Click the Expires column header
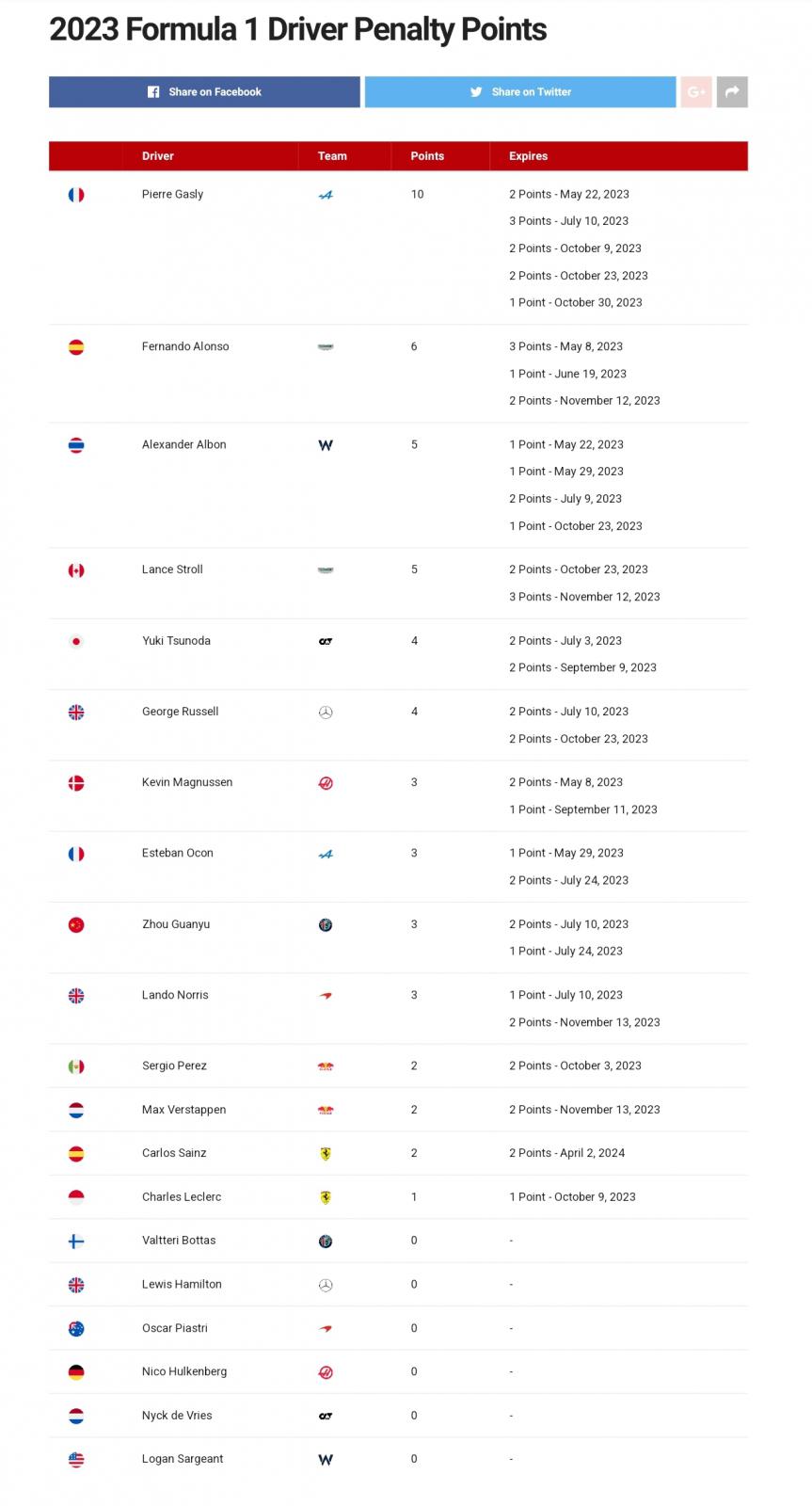 tap(528, 156)
